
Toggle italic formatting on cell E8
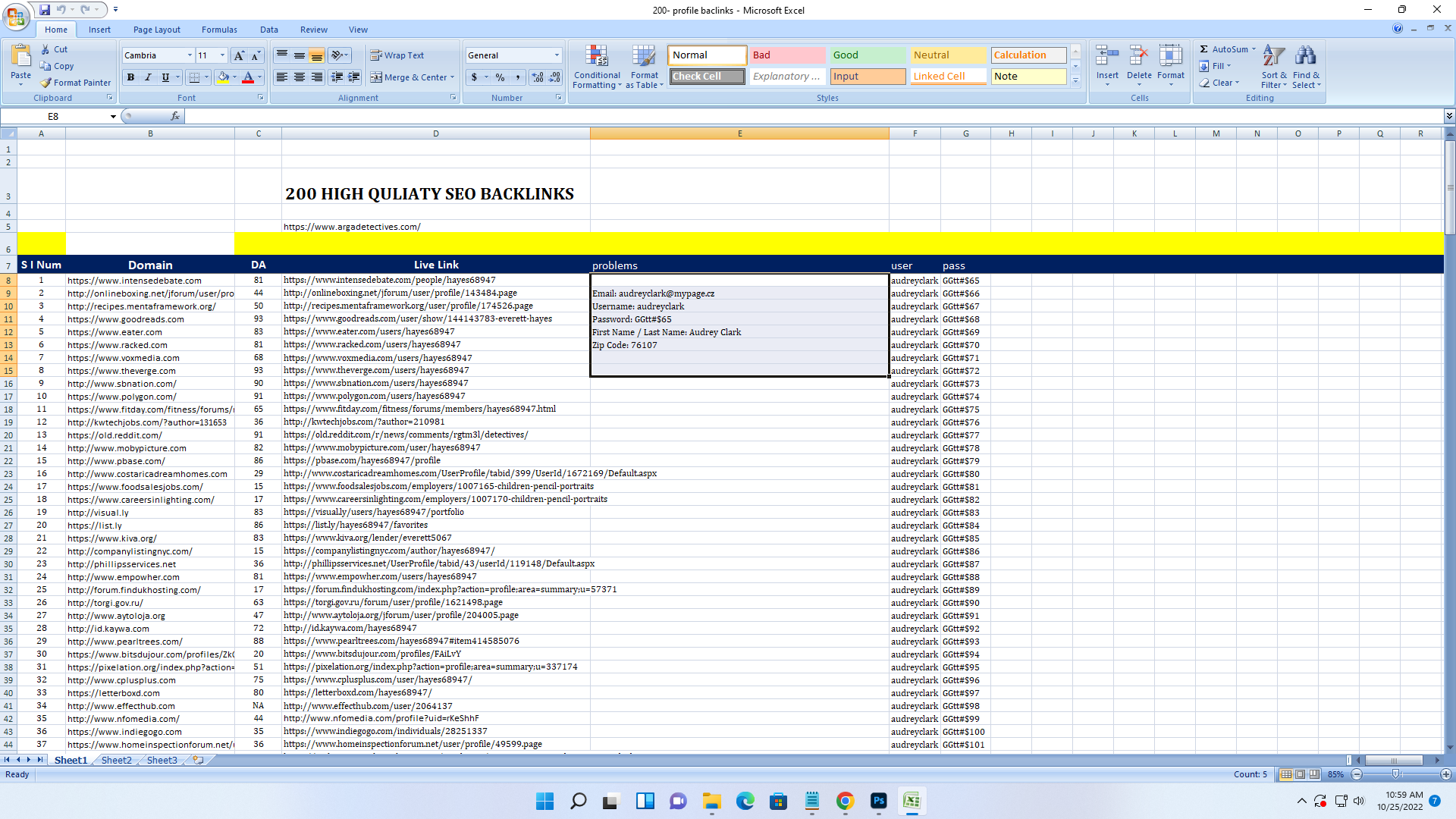(x=148, y=77)
